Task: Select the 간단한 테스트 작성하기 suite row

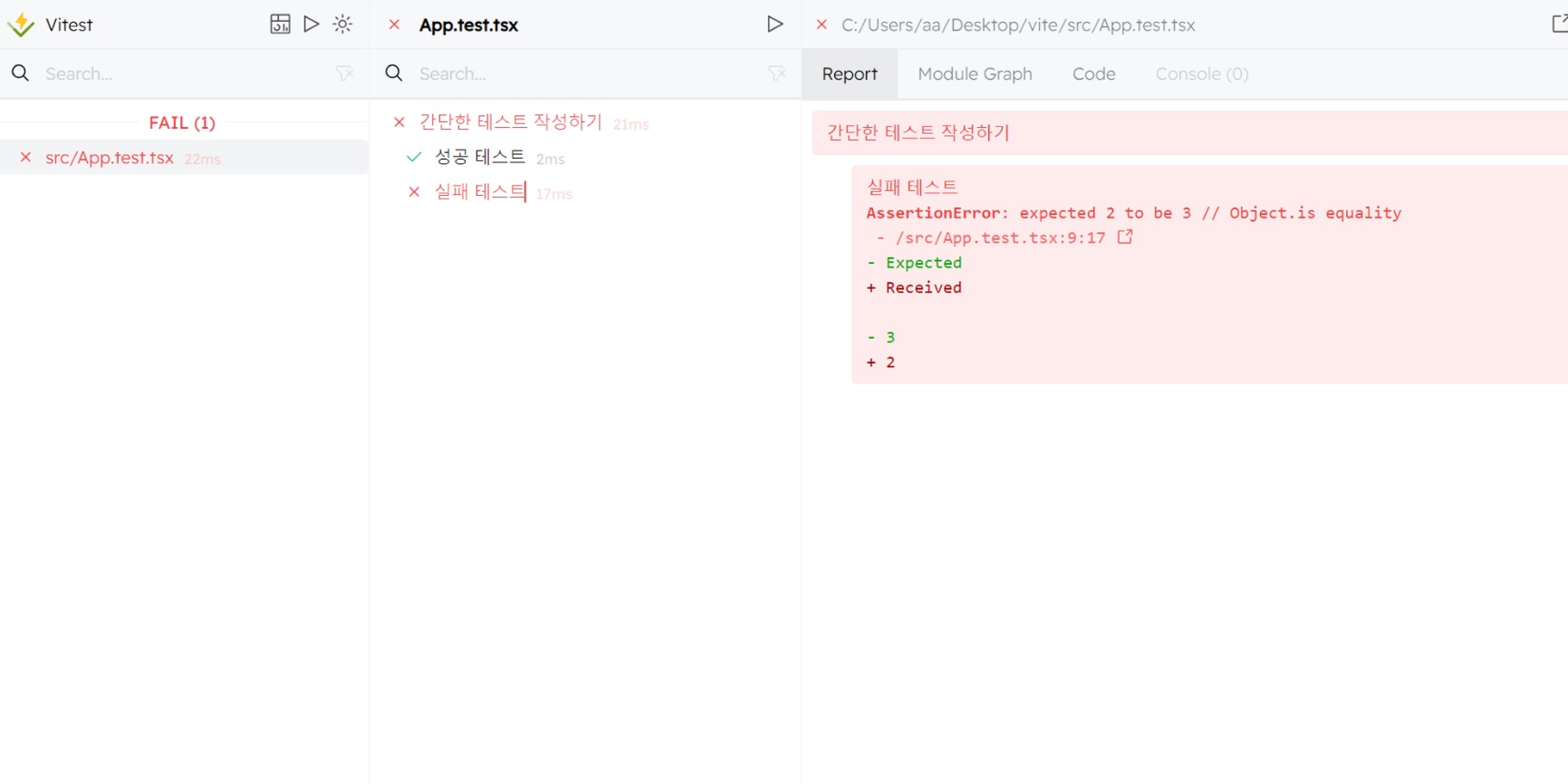Action: pos(585,122)
